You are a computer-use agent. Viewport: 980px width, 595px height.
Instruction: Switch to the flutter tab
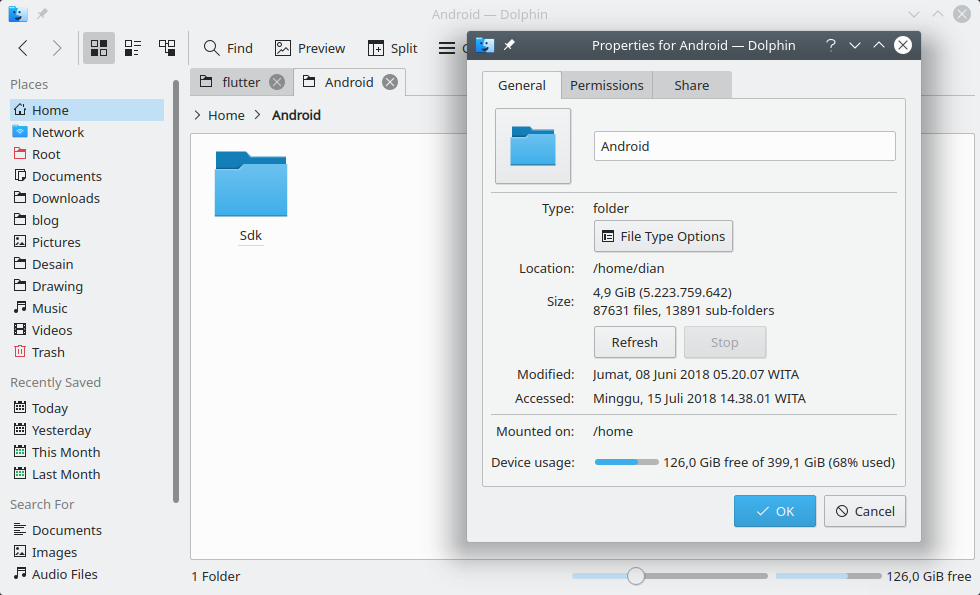240,82
